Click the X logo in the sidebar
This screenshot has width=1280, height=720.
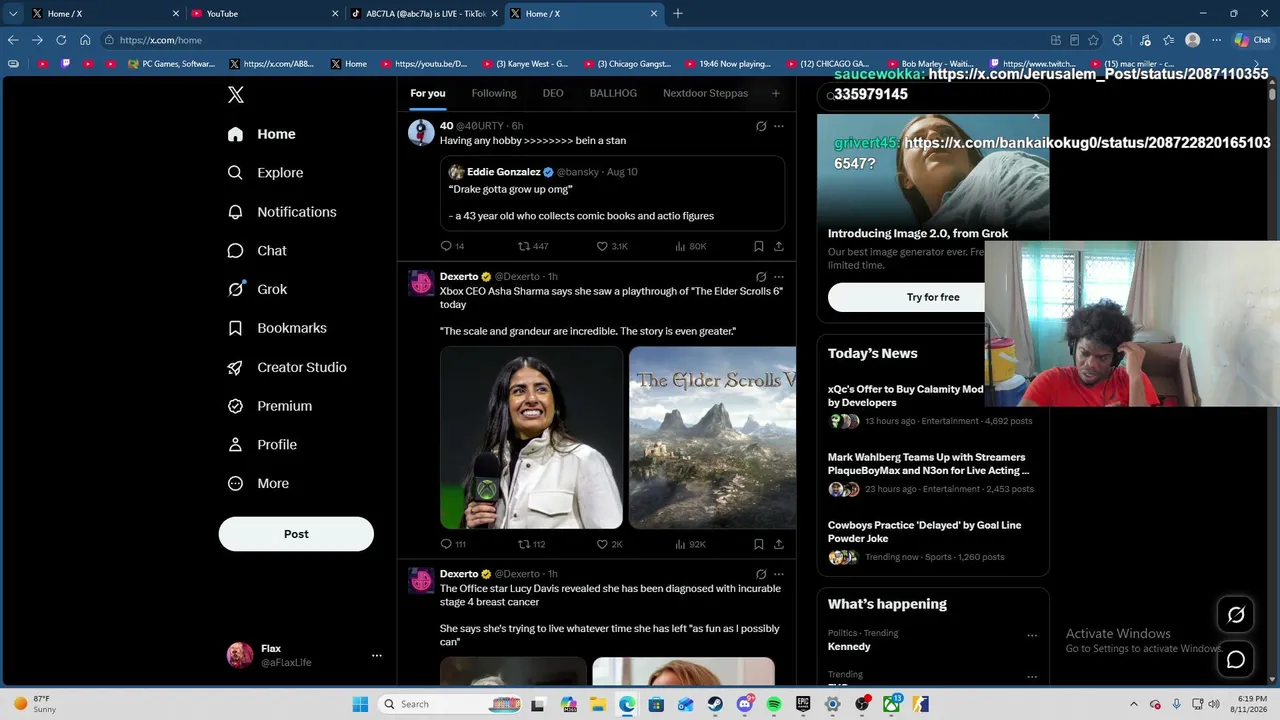[x=236, y=95]
